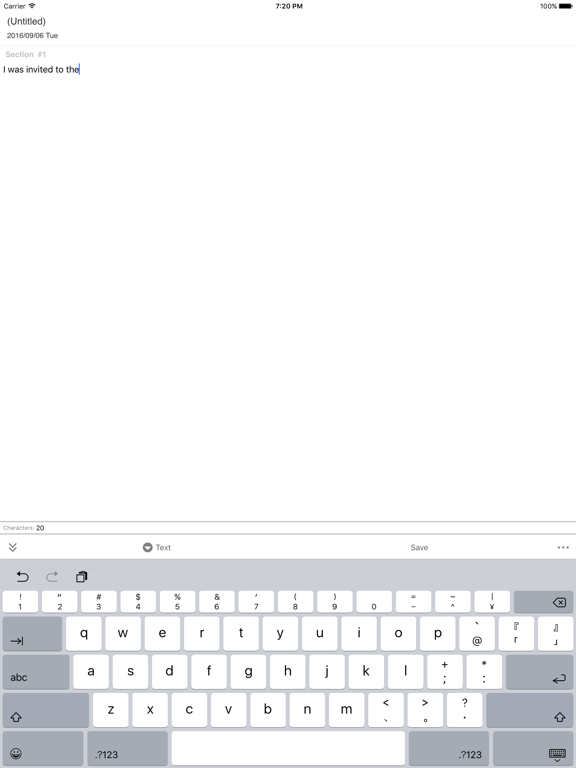Tap the number 0 key
This screenshot has width=576, height=768.
(x=374, y=602)
